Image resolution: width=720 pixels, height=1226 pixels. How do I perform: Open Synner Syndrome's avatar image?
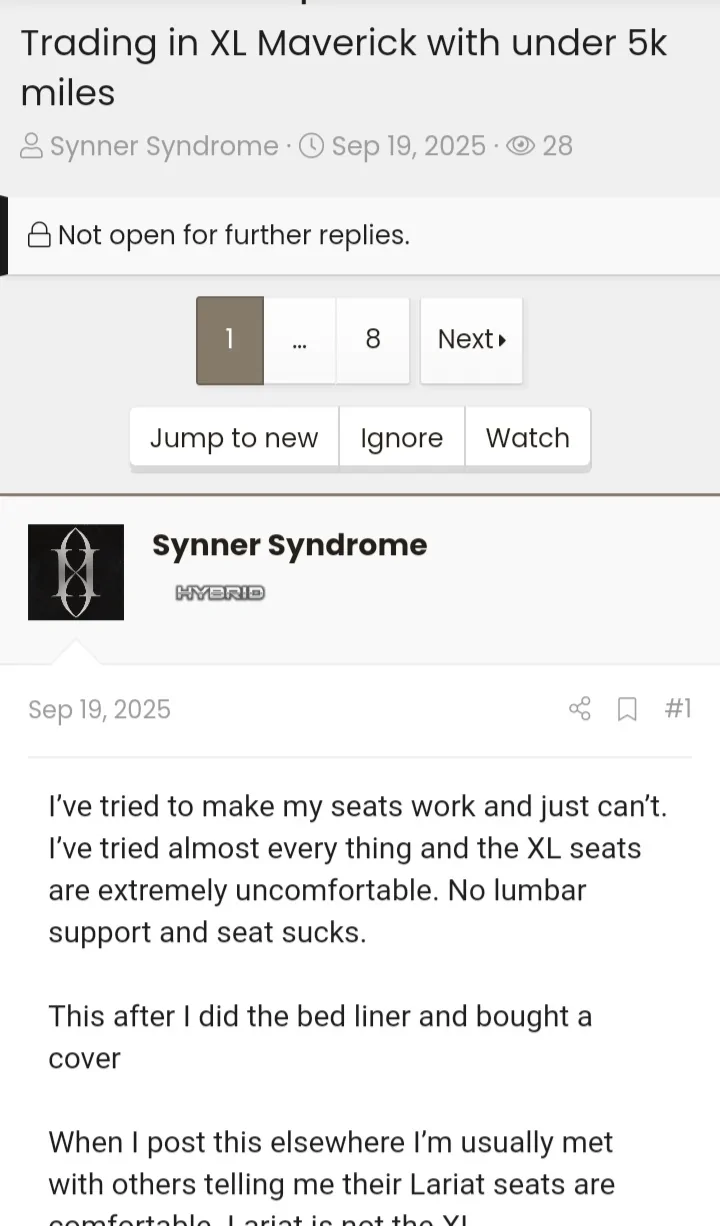point(76,572)
